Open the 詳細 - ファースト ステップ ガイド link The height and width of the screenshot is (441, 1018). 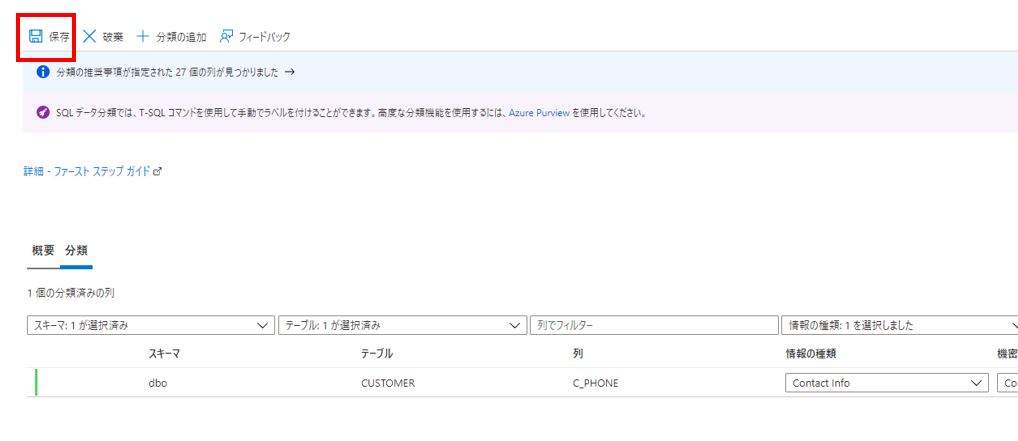86,171
